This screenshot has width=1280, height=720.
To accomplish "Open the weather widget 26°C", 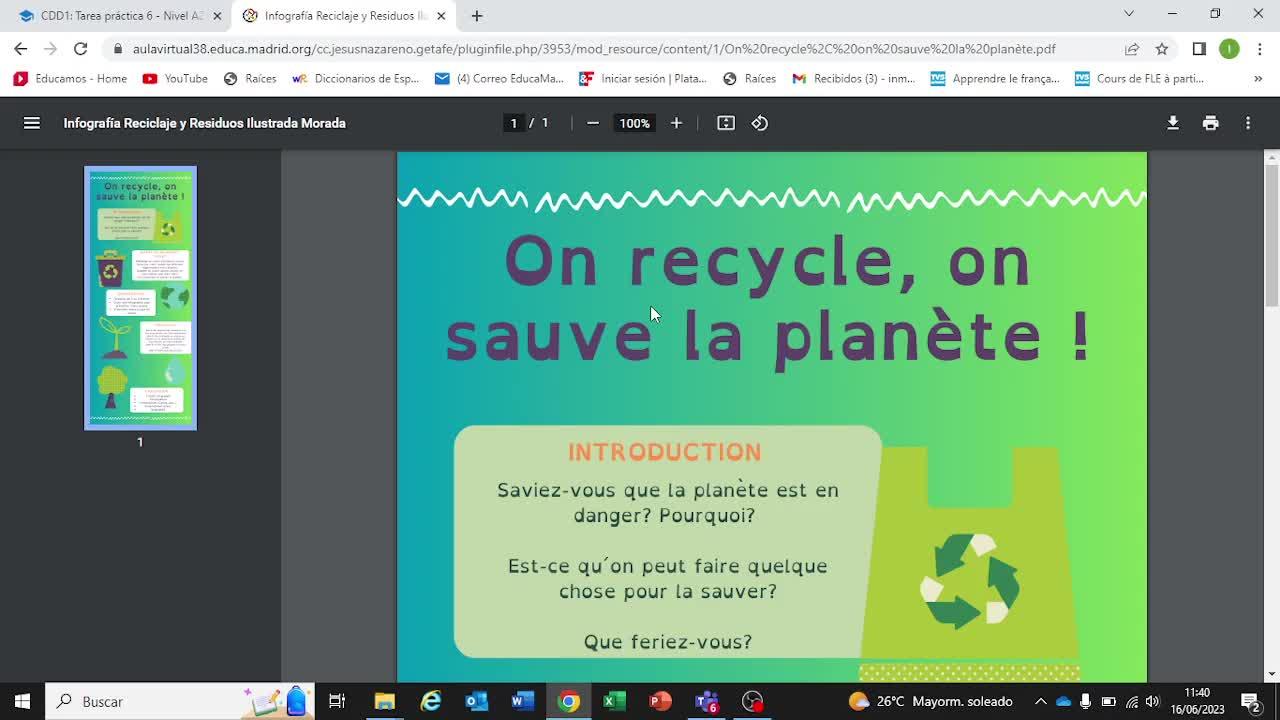I will pos(930,701).
